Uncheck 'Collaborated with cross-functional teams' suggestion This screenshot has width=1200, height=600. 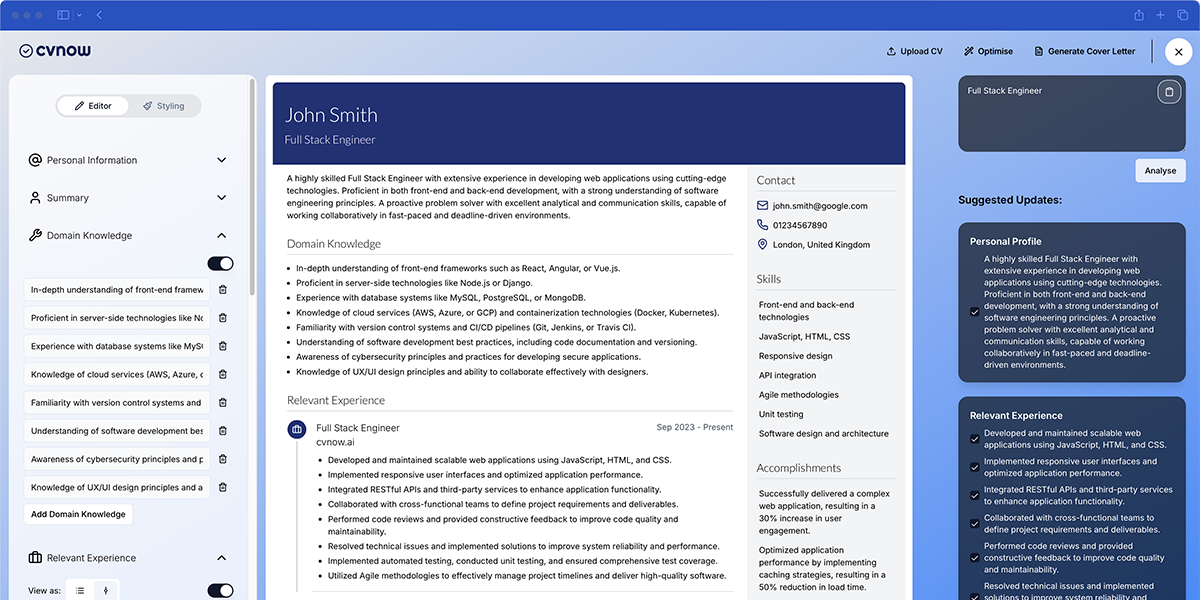(975, 523)
